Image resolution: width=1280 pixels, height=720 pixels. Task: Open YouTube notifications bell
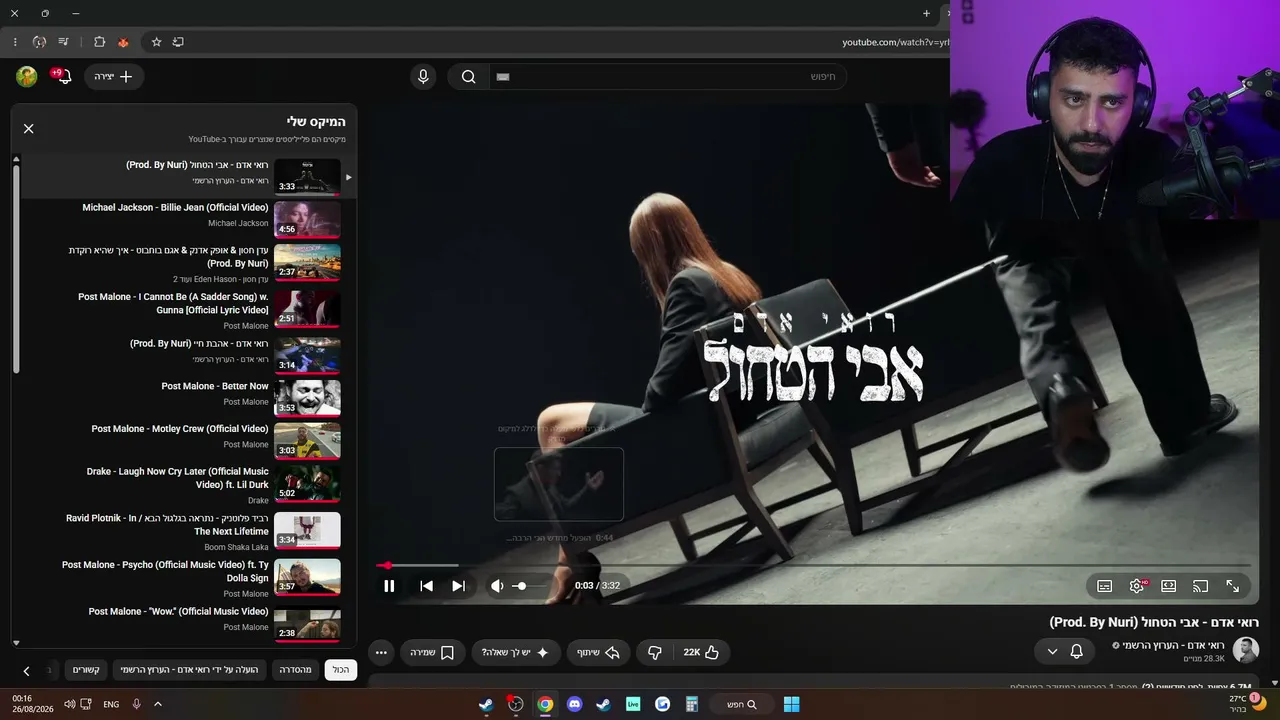(x=62, y=76)
